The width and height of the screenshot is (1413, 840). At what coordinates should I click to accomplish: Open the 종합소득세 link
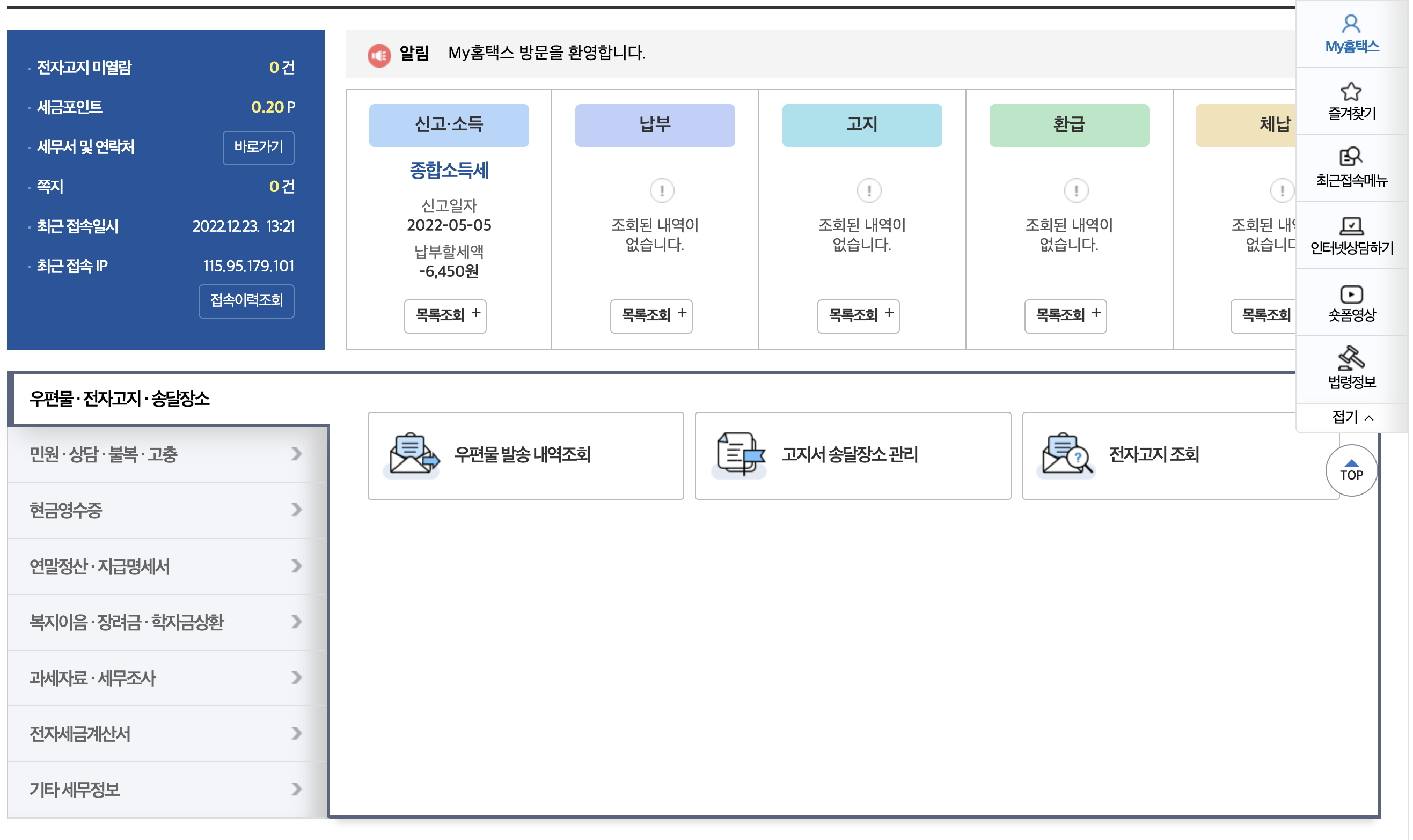pyautogui.click(x=449, y=171)
